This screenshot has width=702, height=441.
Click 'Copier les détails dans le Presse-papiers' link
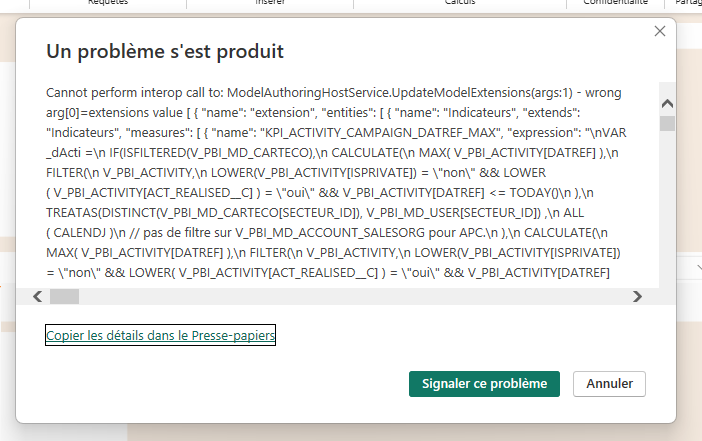tap(160, 336)
